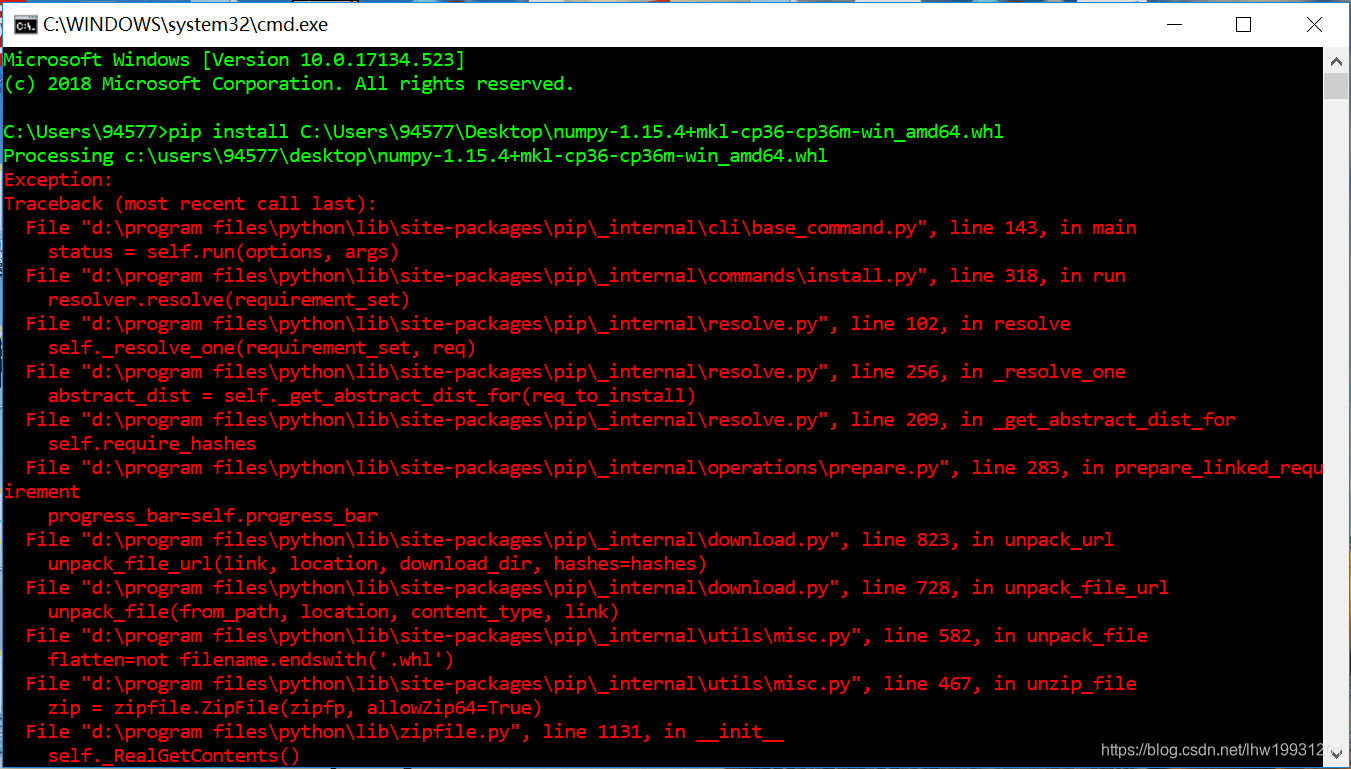The image size is (1351, 769).
Task: Click the scrollbar down arrow
Action: 1336,755
